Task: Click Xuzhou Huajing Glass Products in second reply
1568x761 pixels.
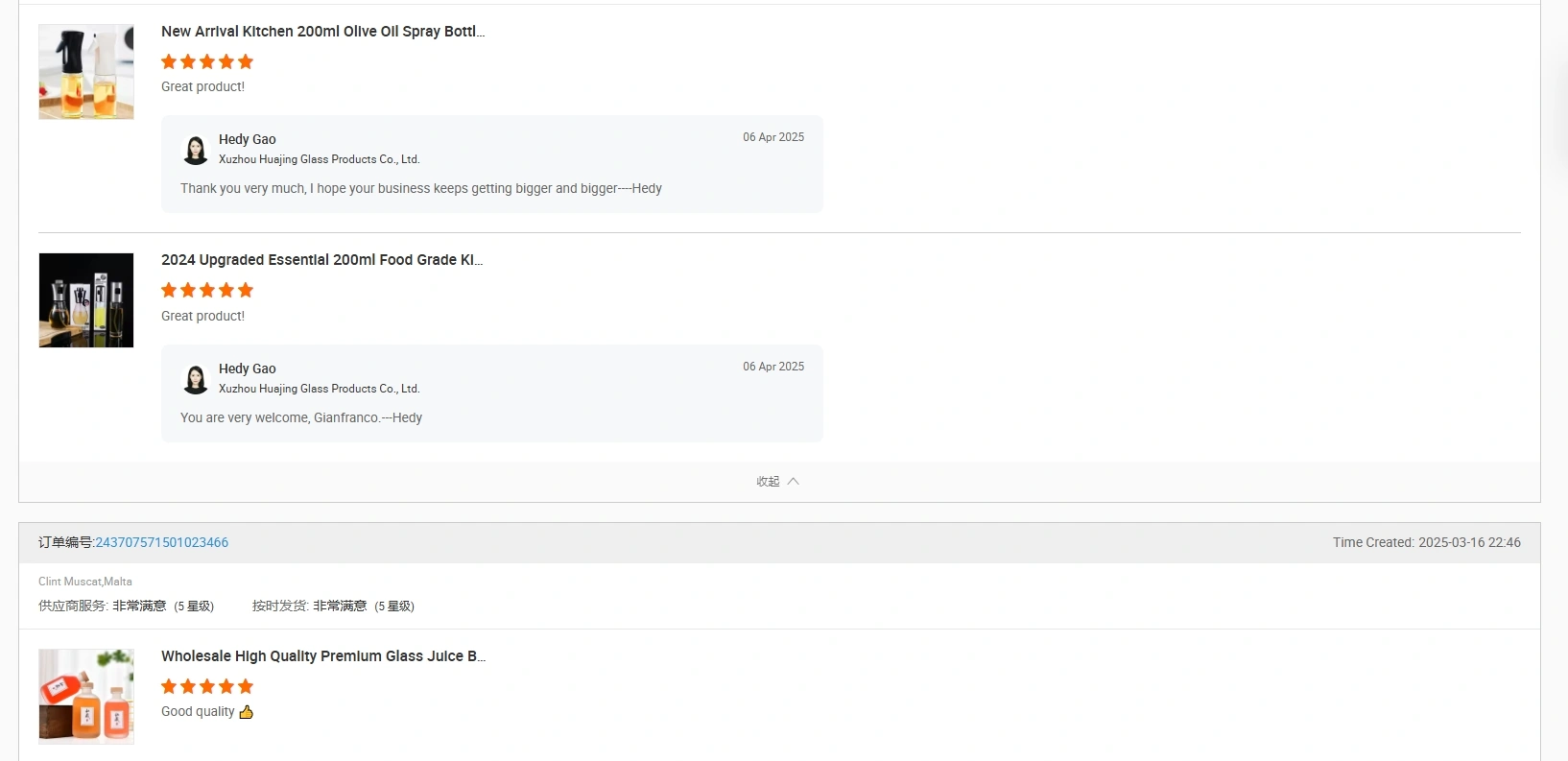Action: (320, 389)
